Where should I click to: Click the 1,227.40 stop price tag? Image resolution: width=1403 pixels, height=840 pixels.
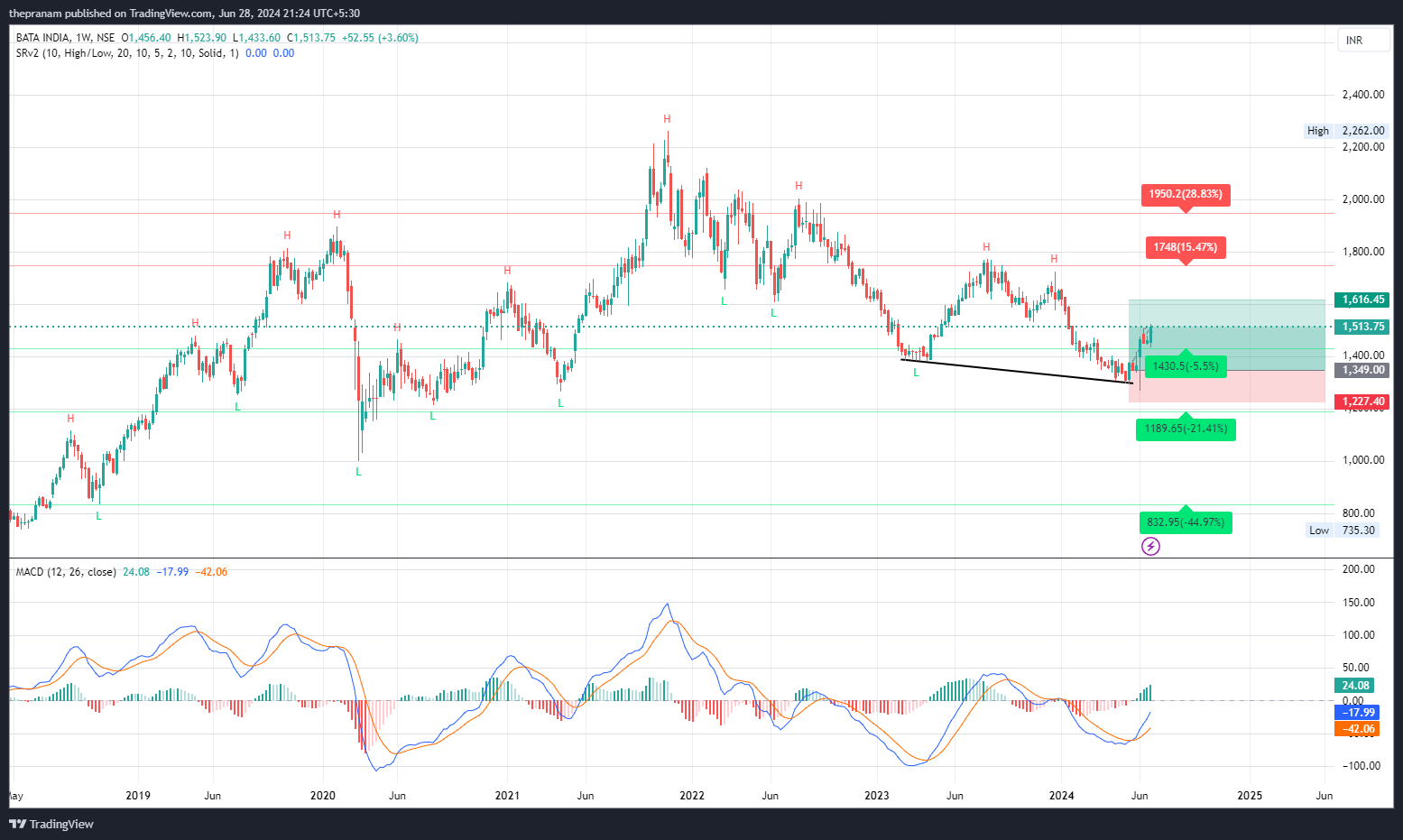pyautogui.click(x=1362, y=402)
